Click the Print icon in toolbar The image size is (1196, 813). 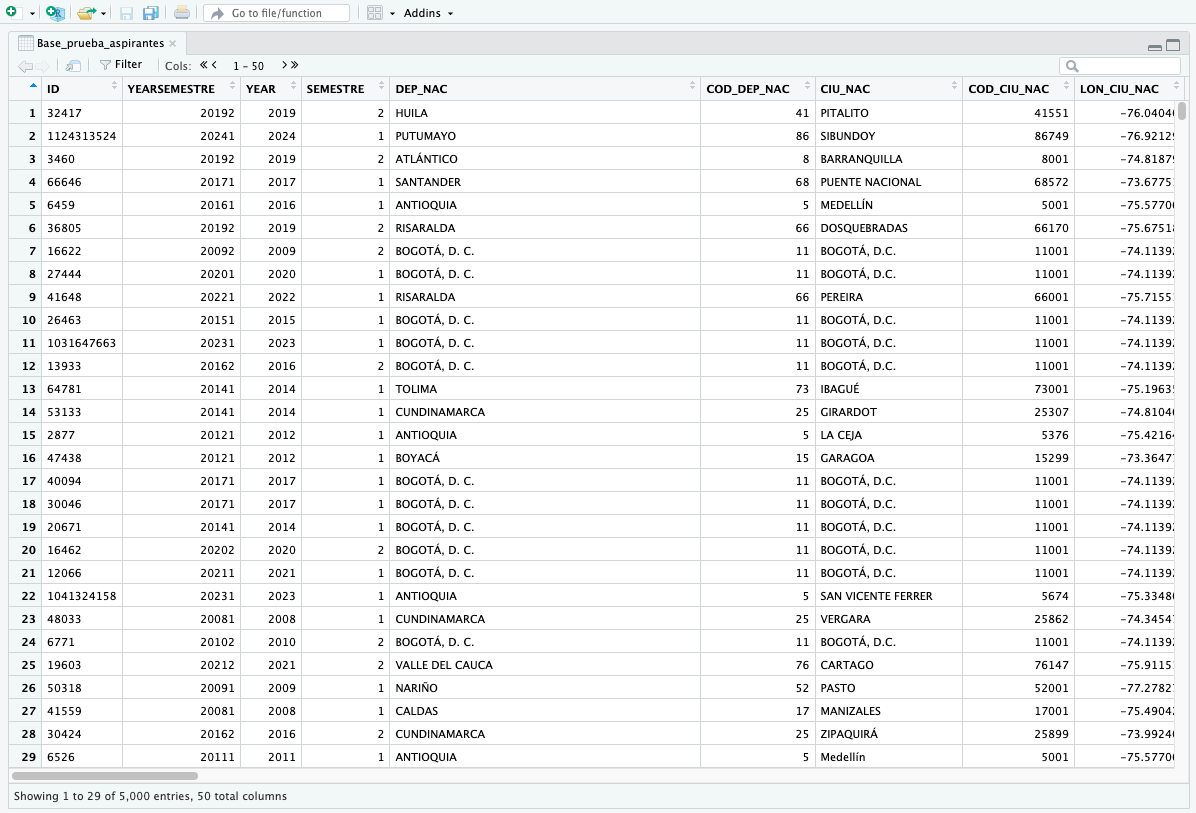pos(182,13)
